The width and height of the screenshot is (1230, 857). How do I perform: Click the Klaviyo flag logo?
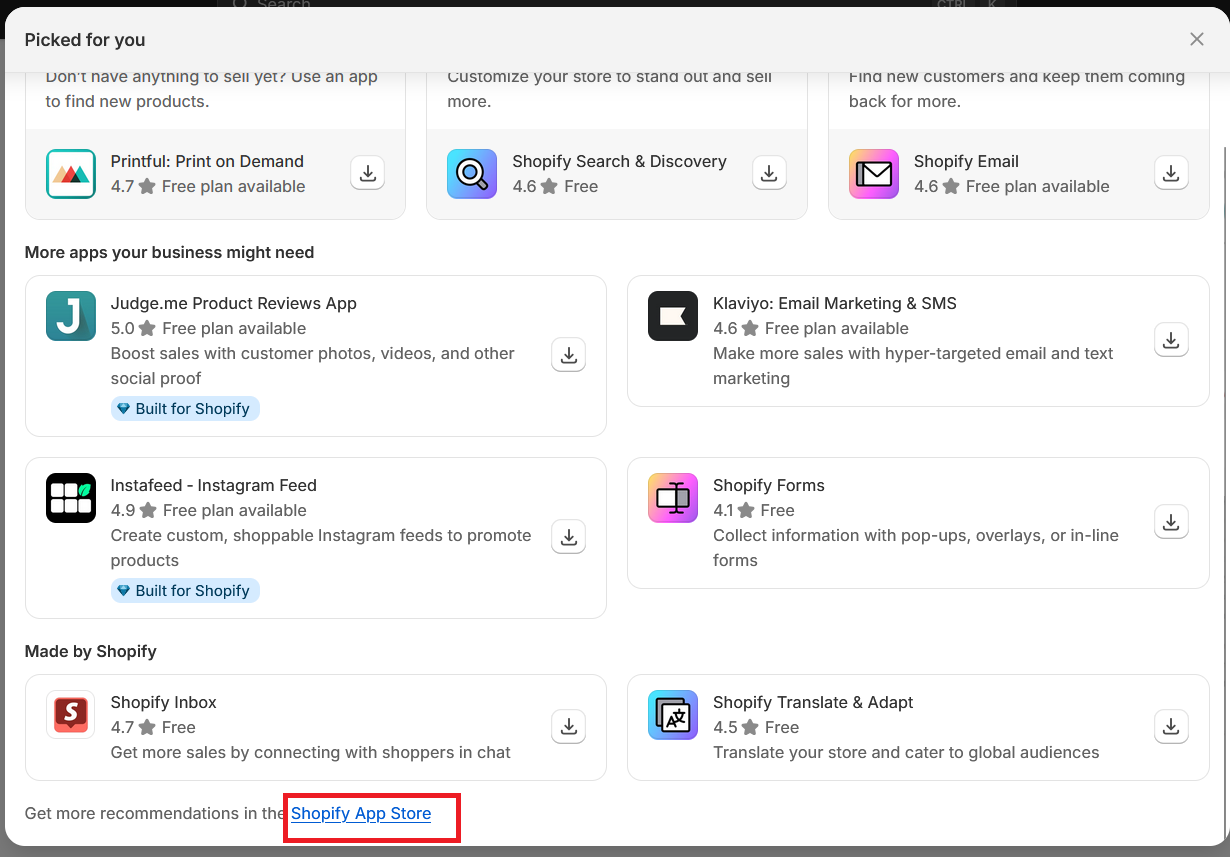click(x=673, y=316)
